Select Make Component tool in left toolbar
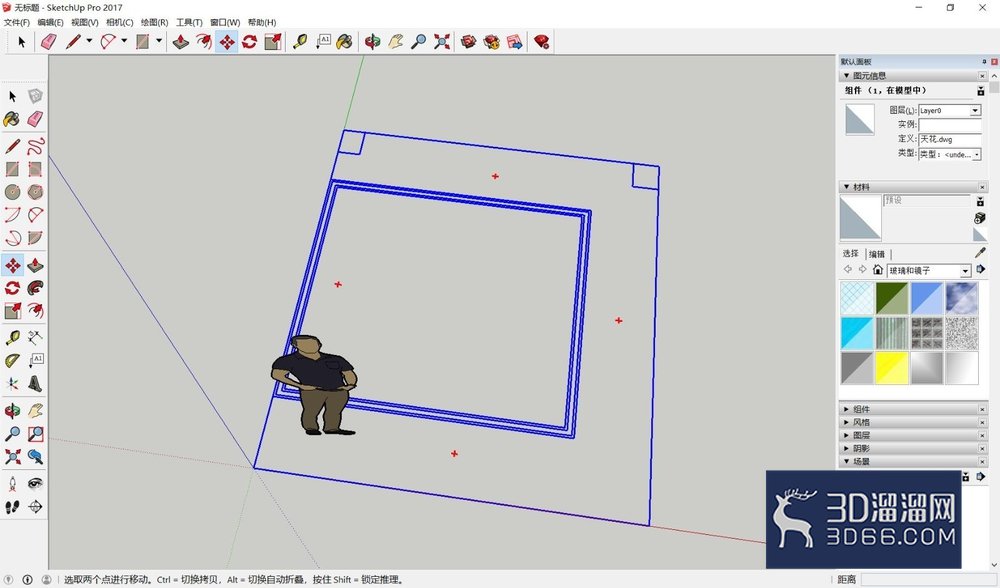 36,96
